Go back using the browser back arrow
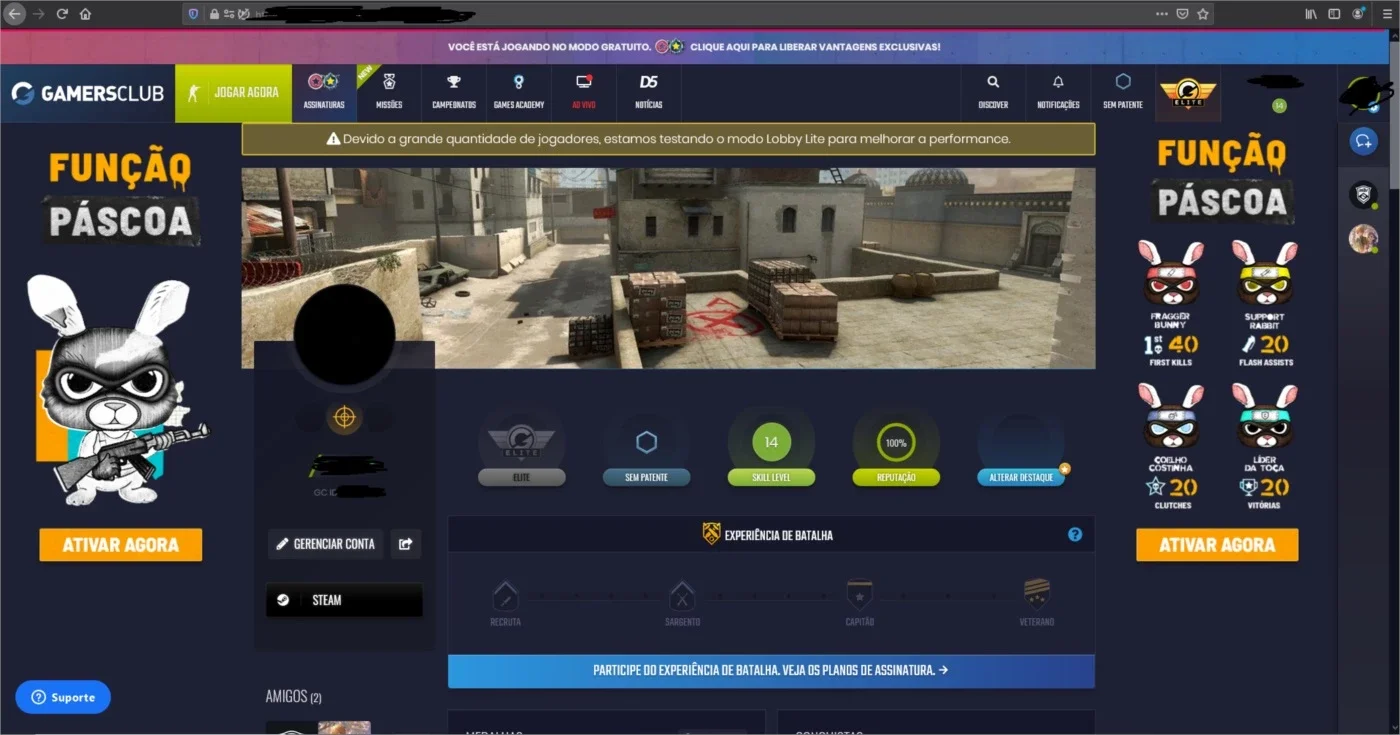This screenshot has height=735, width=1400. [15, 14]
